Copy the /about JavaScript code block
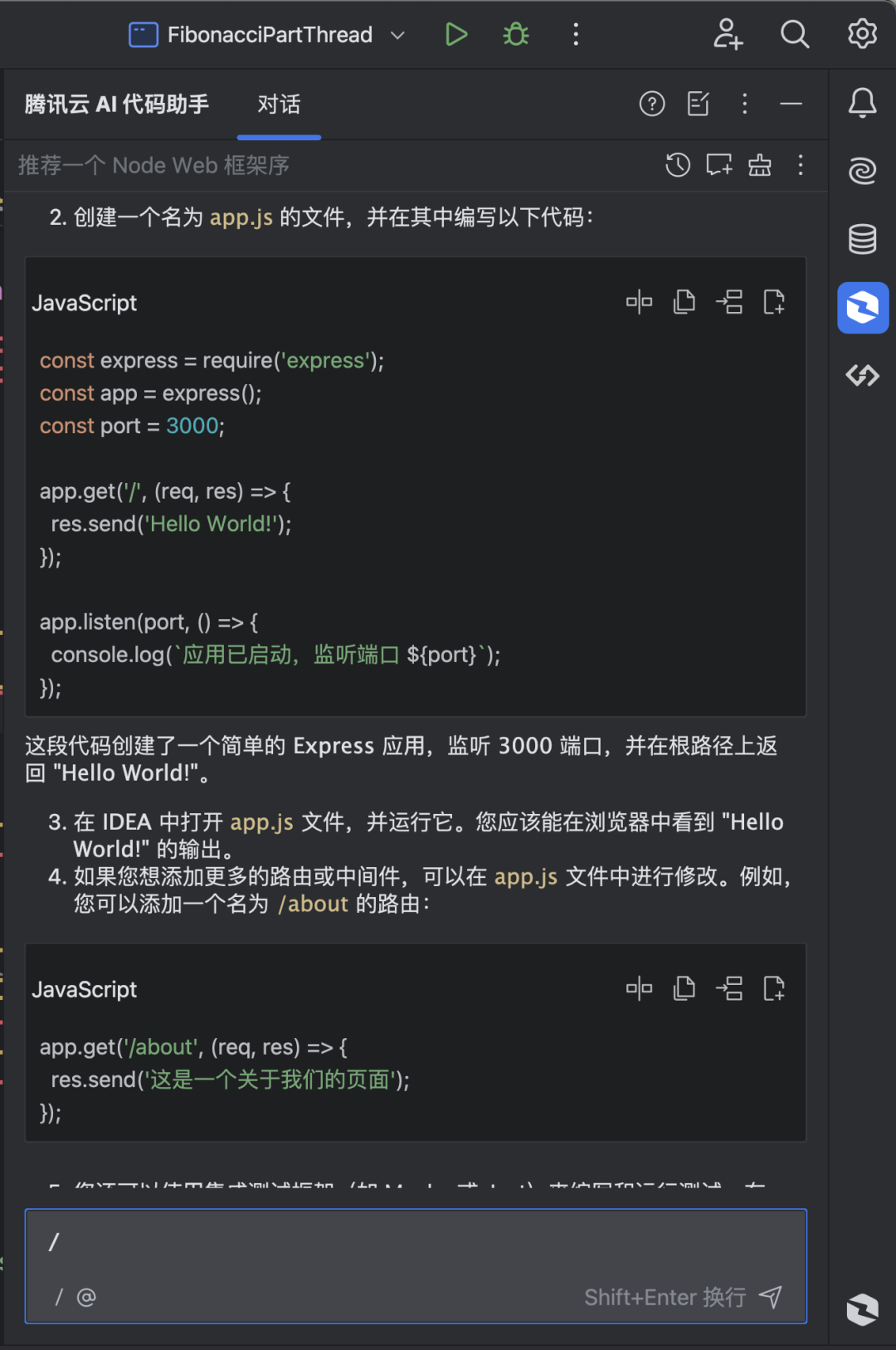Screen dimensions: 896x1350 click(x=684, y=988)
